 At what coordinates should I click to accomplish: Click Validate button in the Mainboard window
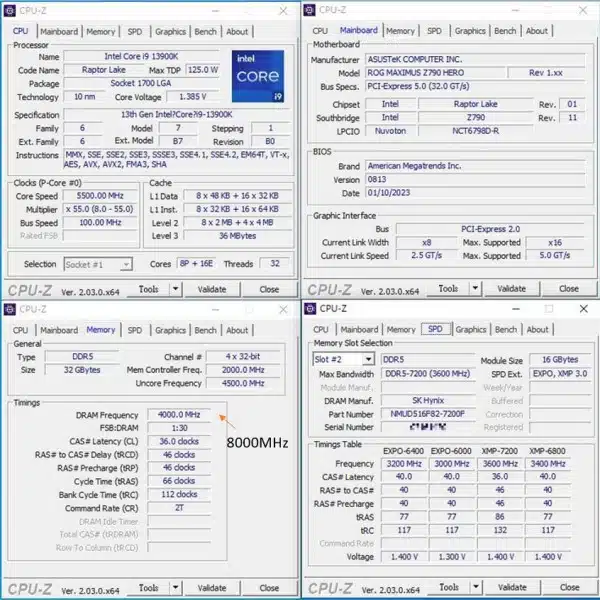point(512,289)
